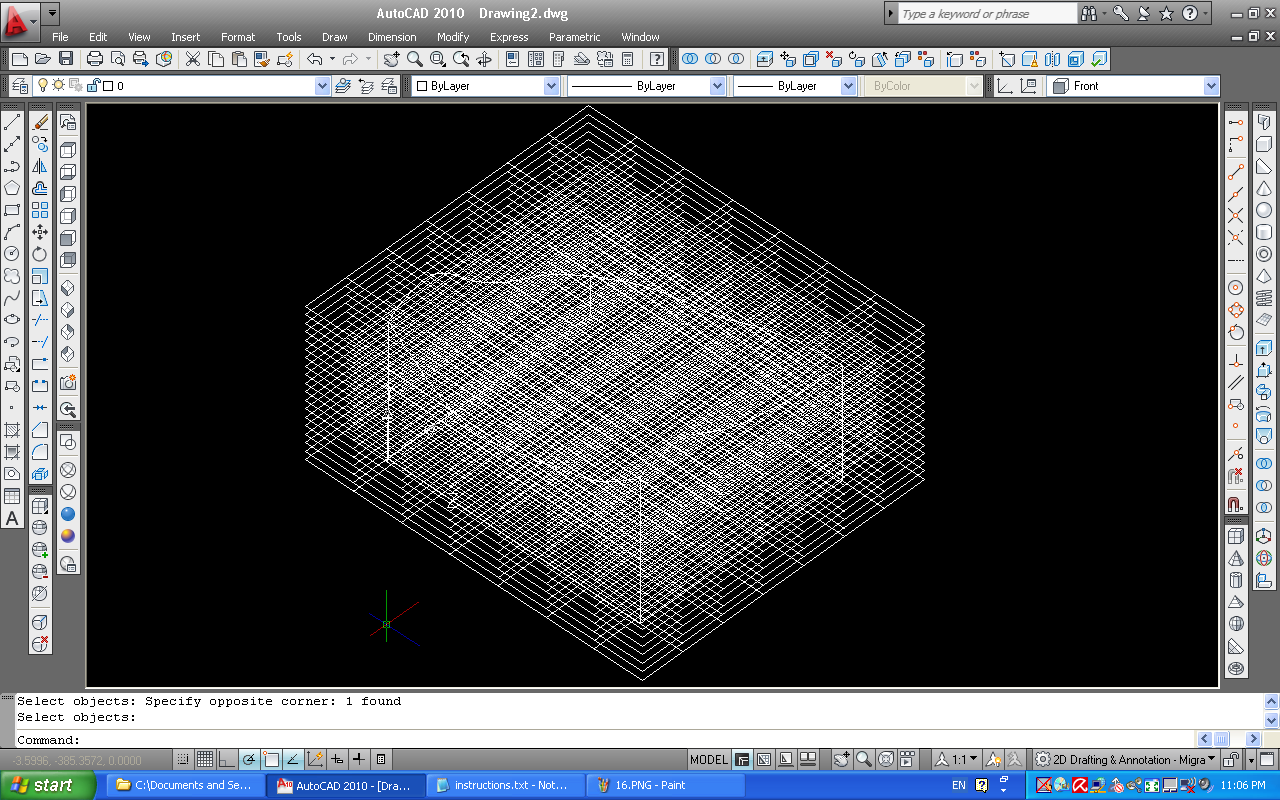The height and width of the screenshot is (800, 1280).
Task: Select the Line tool in the Draw toolbar
Action: click(x=12, y=122)
